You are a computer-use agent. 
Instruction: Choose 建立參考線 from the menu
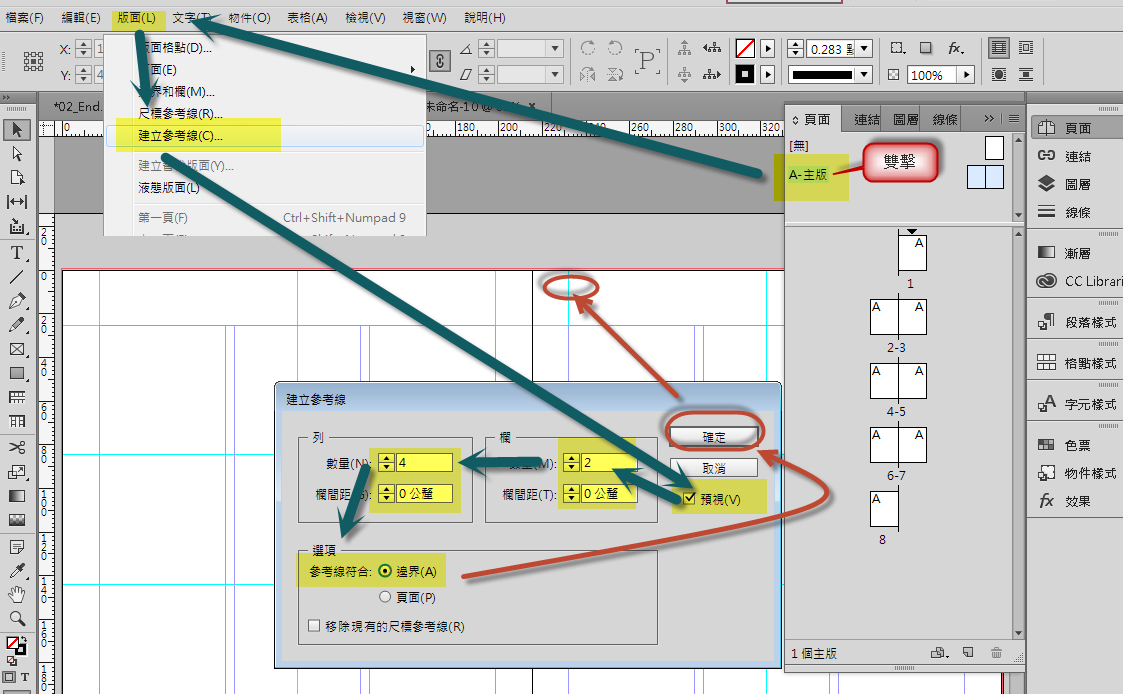(181, 136)
